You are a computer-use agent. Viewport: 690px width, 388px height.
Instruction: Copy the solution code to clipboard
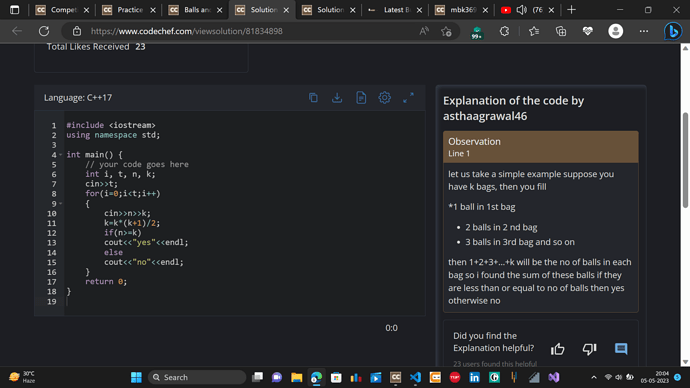point(313,98)
